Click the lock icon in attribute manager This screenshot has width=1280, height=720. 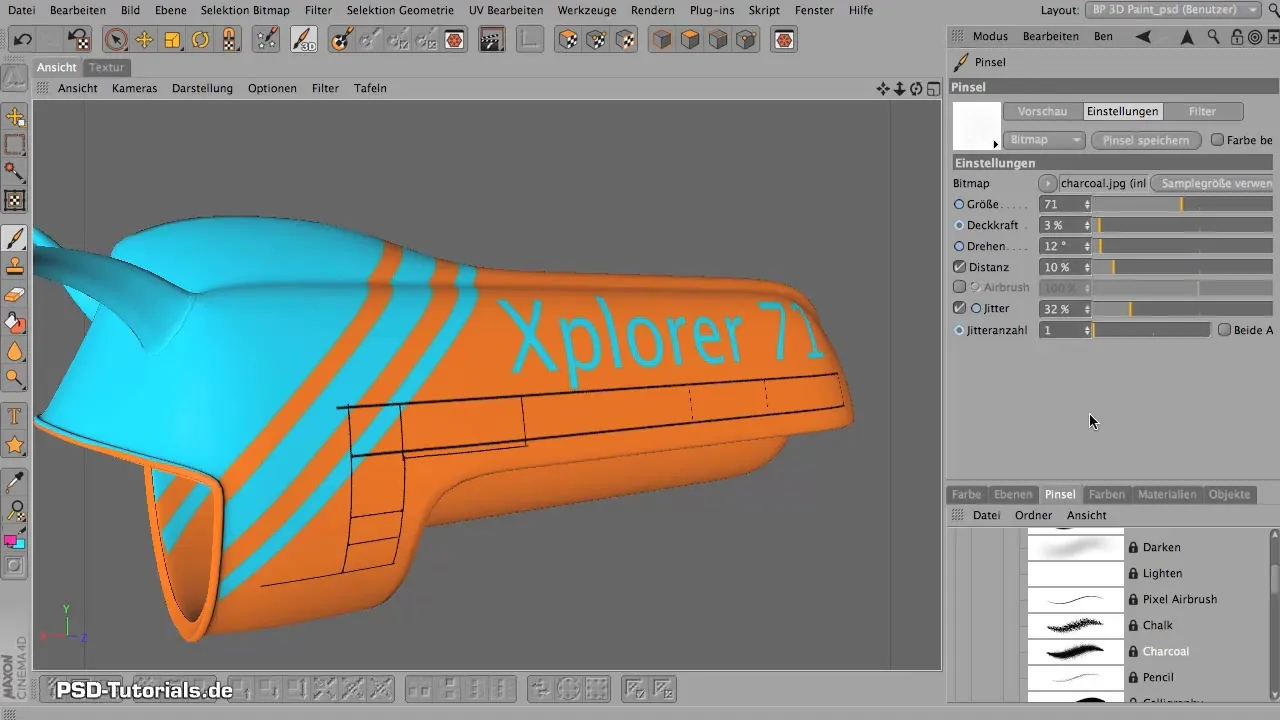coord(1237,37)
